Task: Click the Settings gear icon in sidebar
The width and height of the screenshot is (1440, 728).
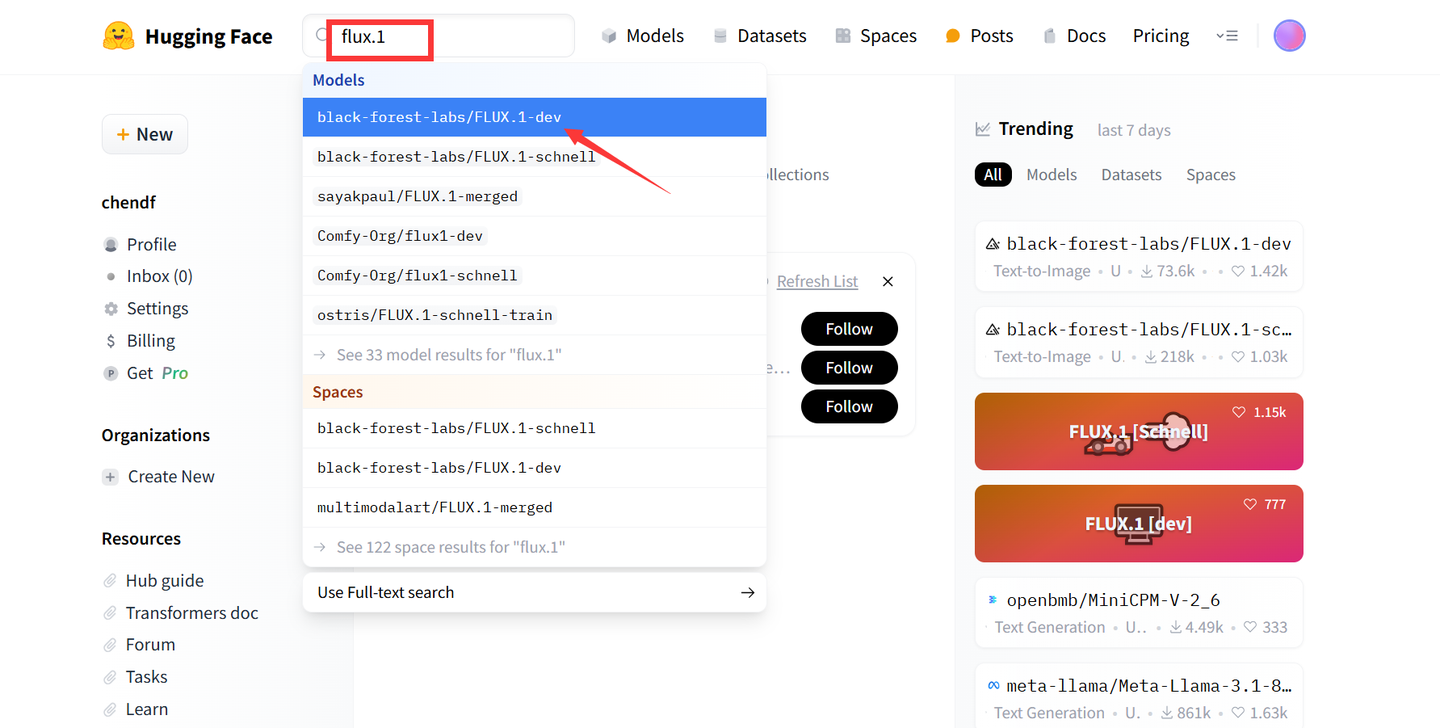Action: tap(111, 309)
